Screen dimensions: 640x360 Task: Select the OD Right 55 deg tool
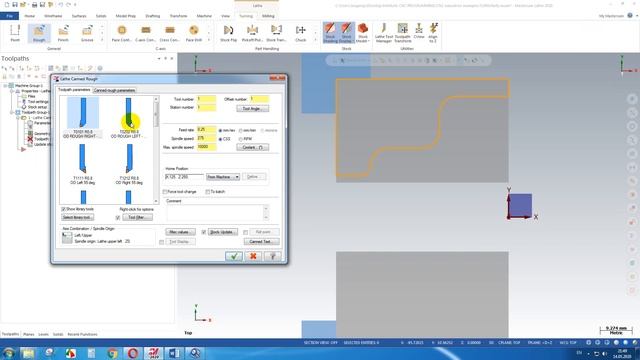point(129,164)
